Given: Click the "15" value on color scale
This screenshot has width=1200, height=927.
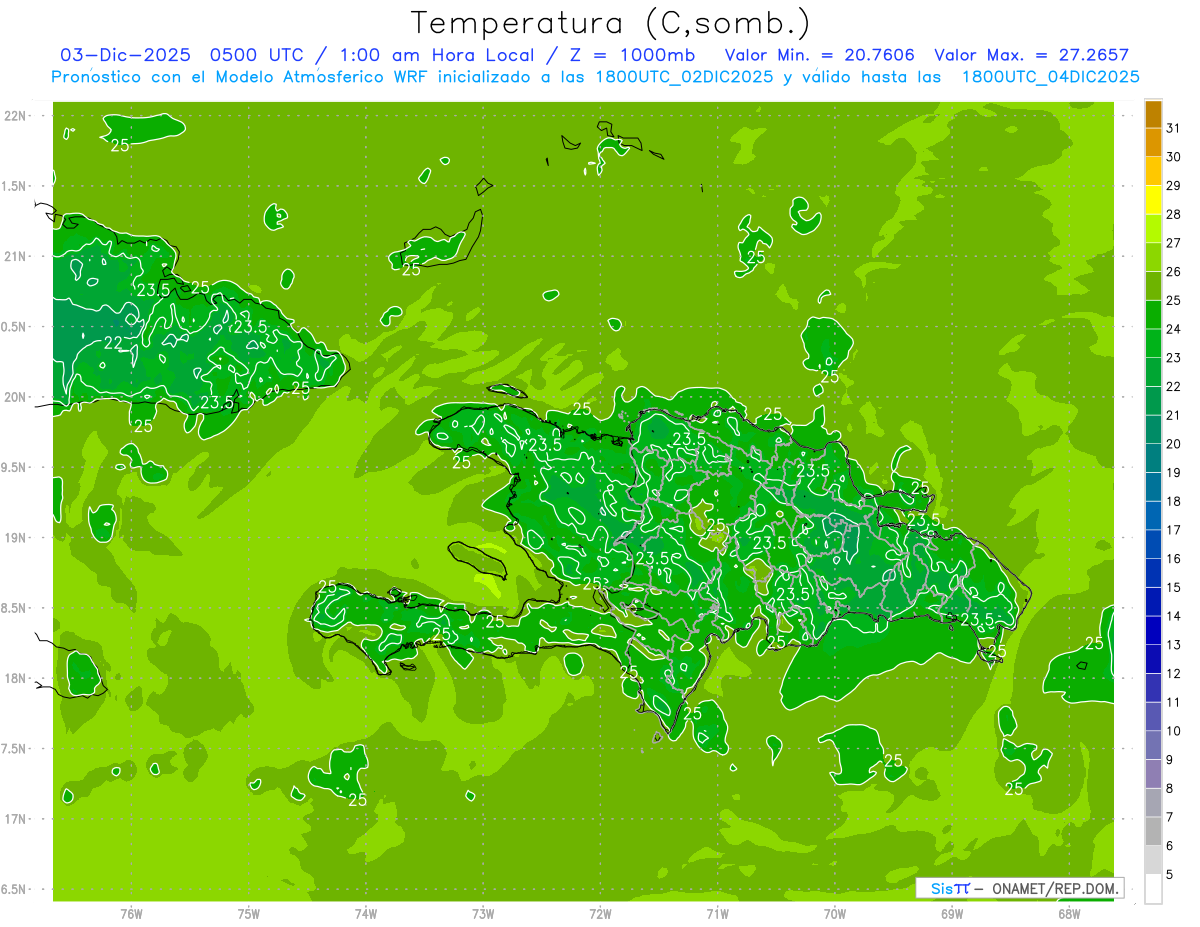Looking at the screenshot, I should (1174, 588).
